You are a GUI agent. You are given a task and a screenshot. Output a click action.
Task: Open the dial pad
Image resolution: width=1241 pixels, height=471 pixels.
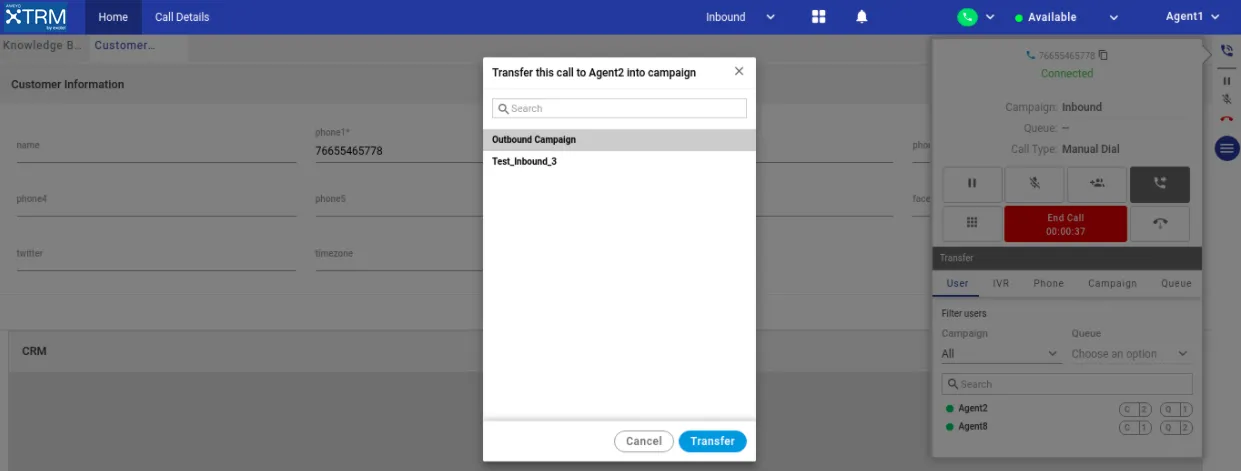click(x=972, y=223)
